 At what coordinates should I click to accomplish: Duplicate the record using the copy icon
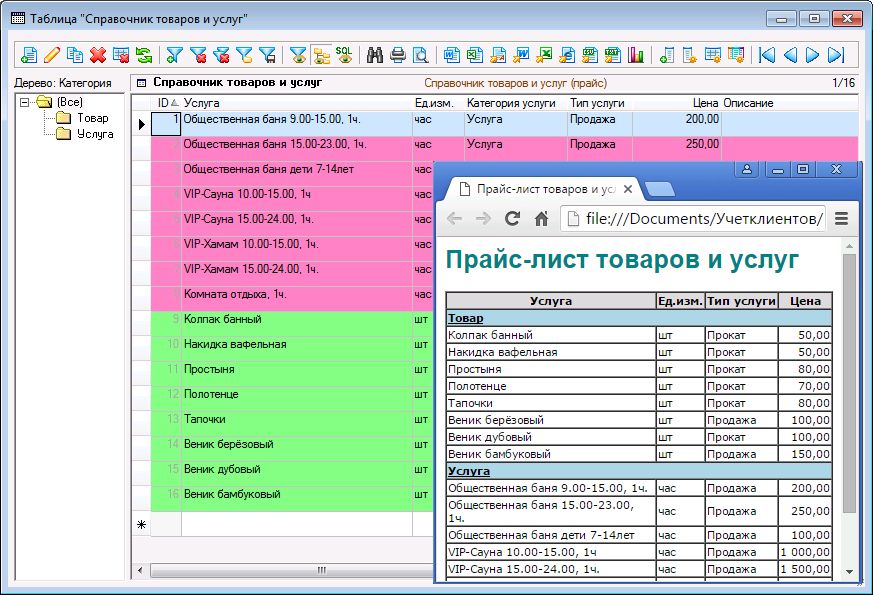75,55
